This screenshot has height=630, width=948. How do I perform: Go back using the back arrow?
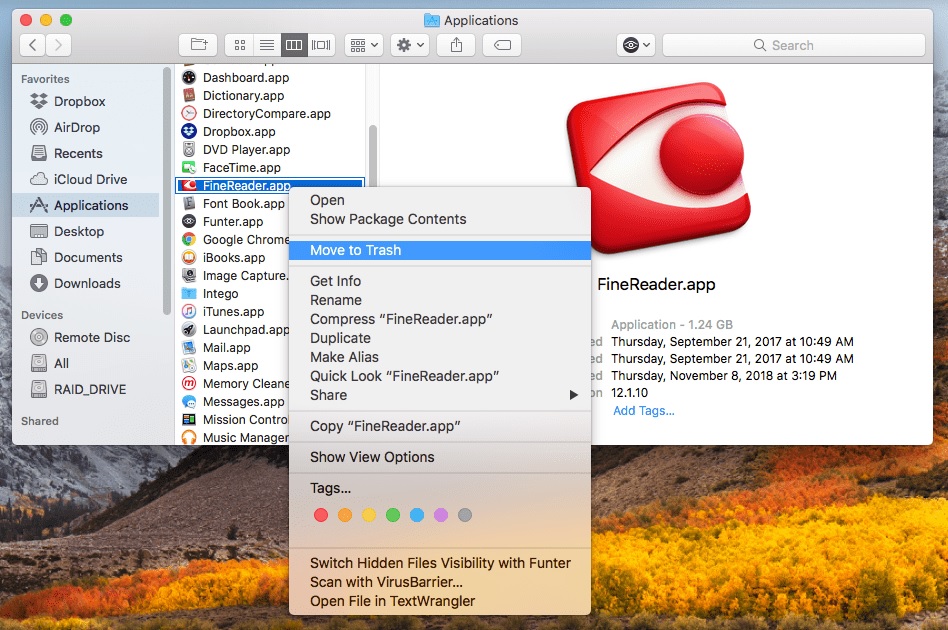pyautogui.click(x=33, y=45)
